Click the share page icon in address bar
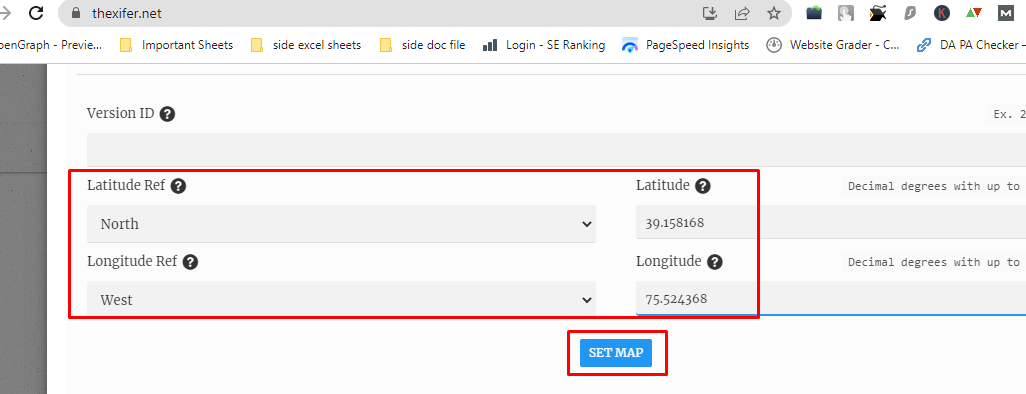 point(742,13)
